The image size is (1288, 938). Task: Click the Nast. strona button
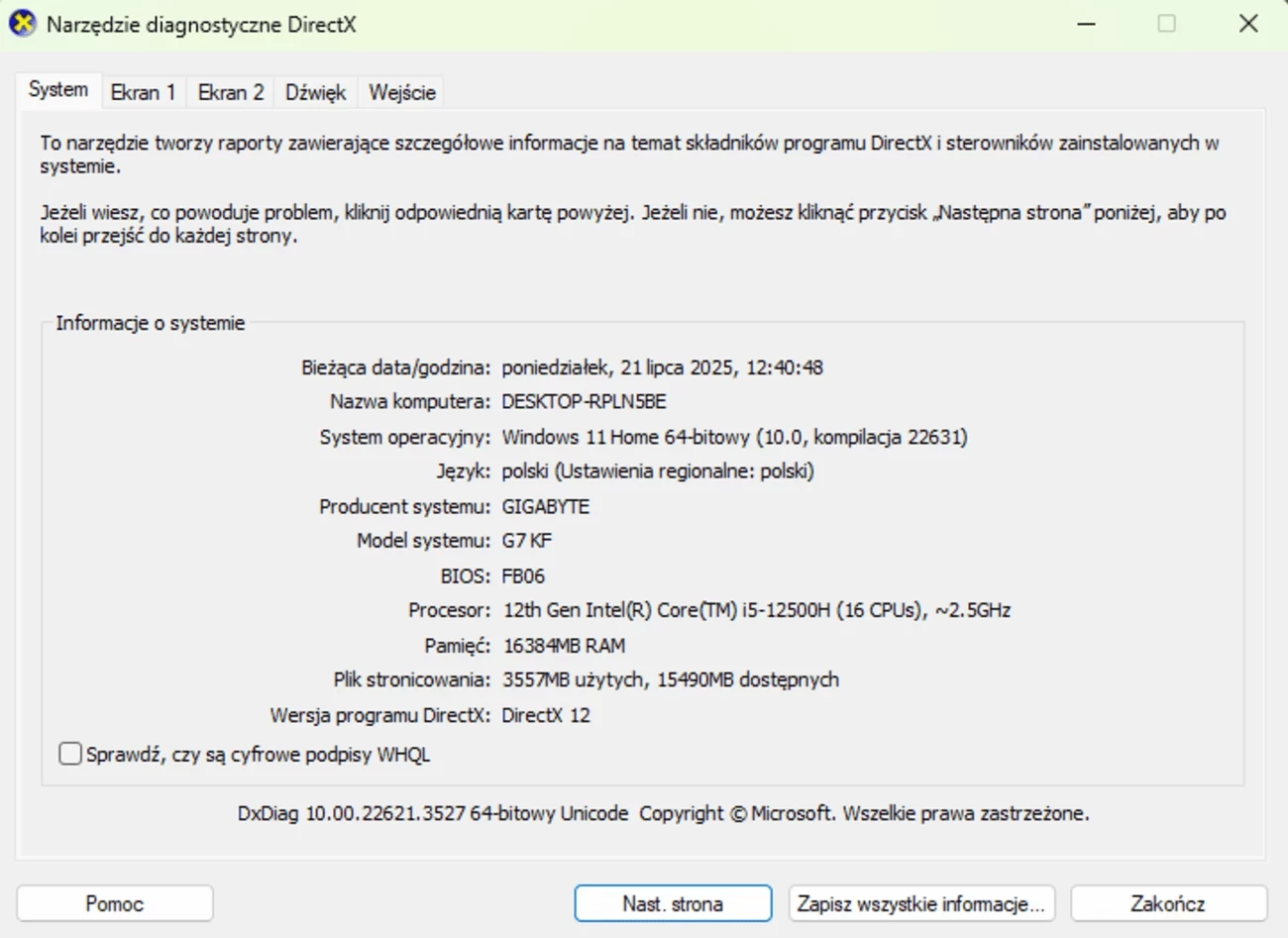tap(673, 903)
